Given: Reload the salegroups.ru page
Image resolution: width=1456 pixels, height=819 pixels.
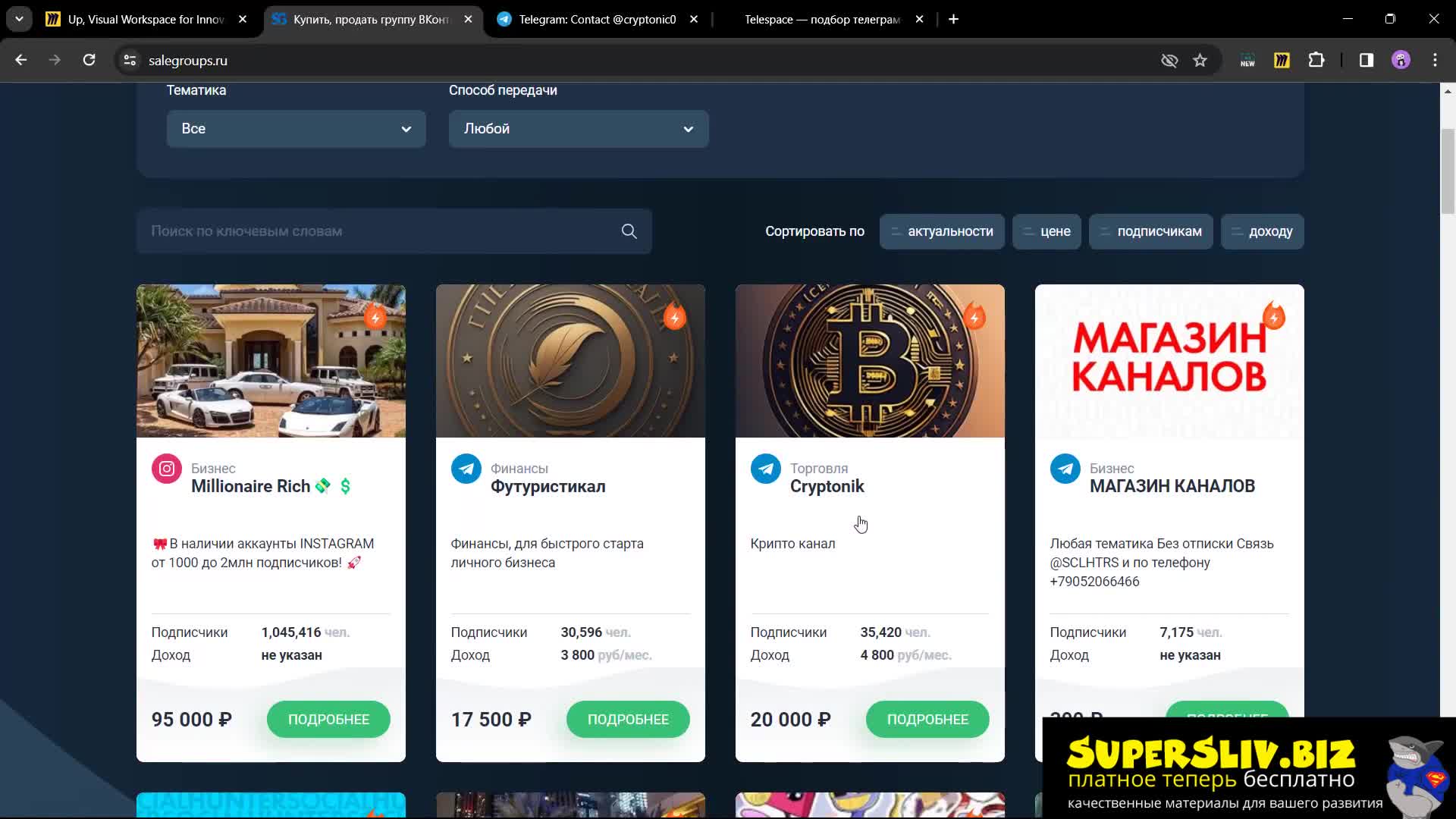Looking at the screenshot, I should point(89,60).
